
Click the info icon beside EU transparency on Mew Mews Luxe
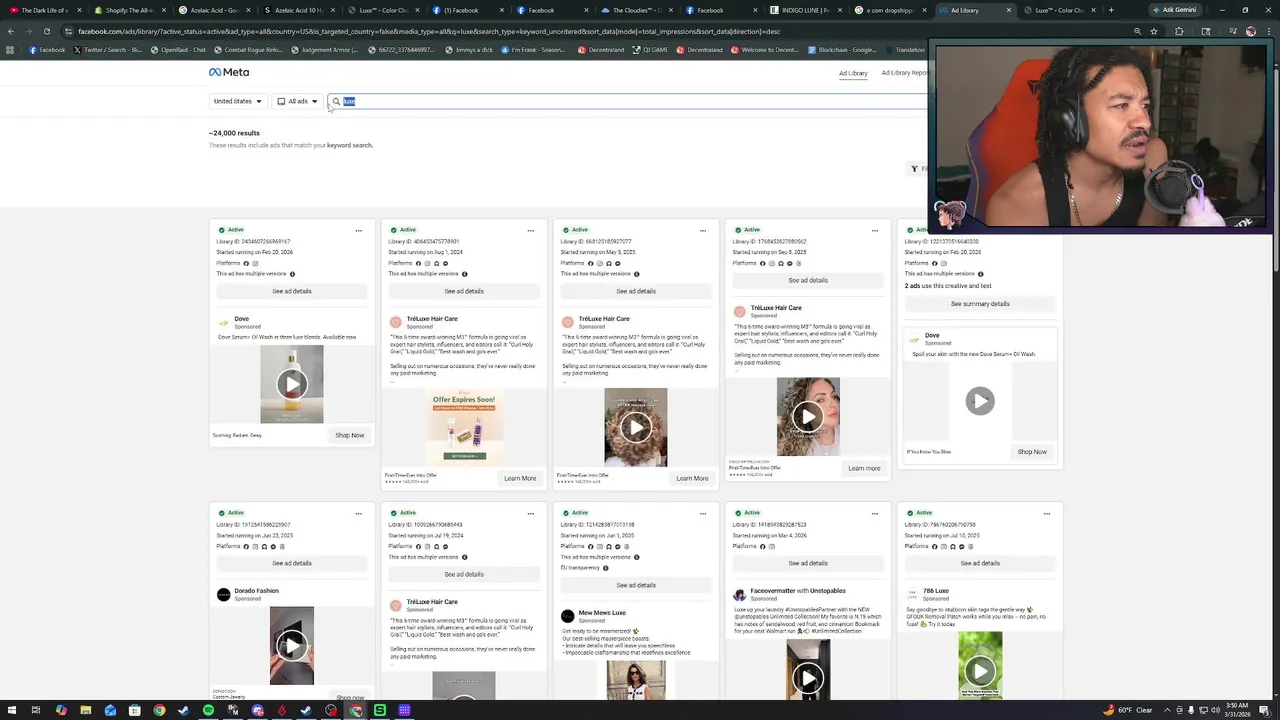(605, 568)
